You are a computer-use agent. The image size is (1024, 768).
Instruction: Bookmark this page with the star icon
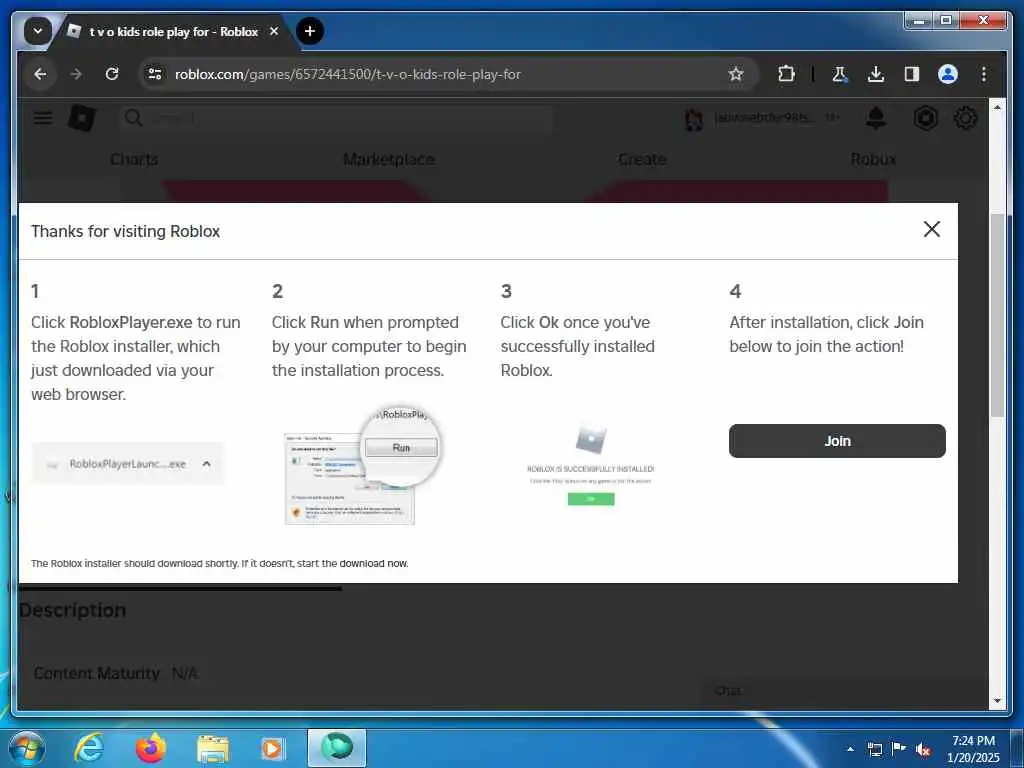[736, 74]
